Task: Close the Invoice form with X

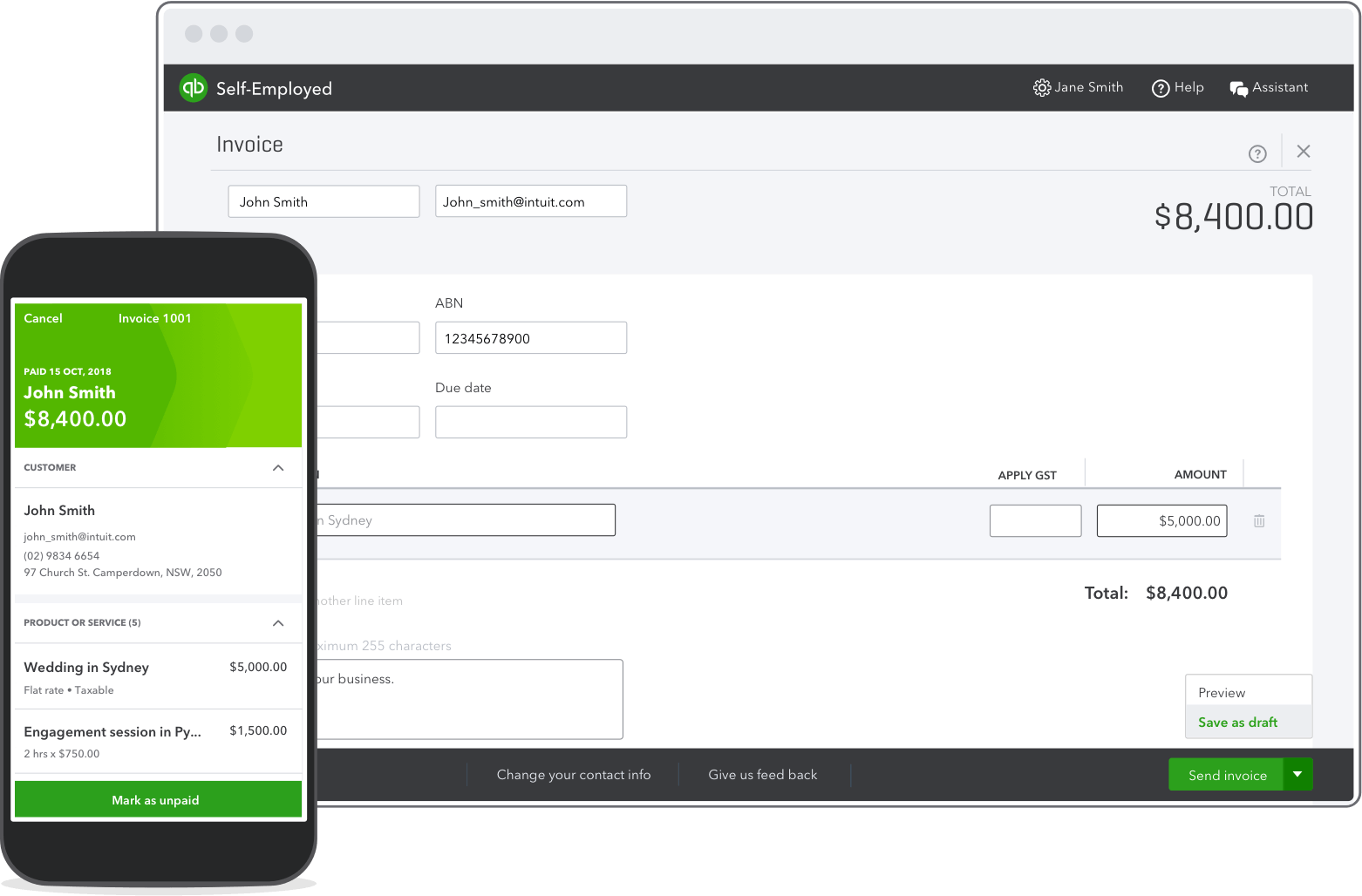Action: click(1304, 152)
